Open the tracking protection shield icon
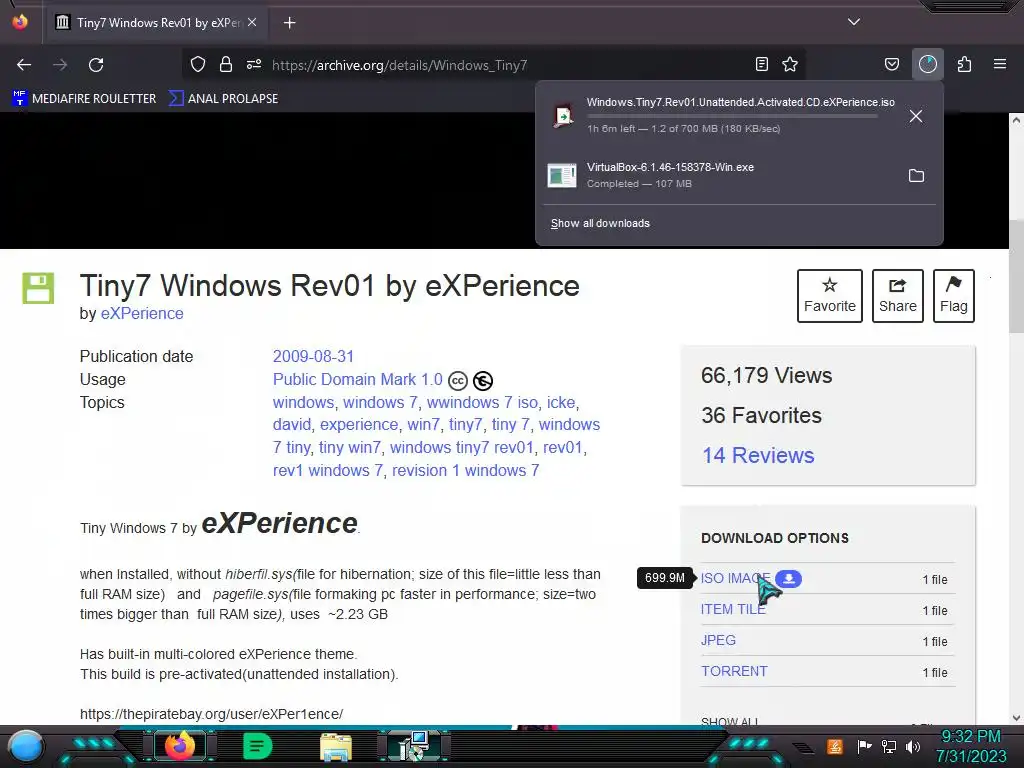The height and width of the screenshot is (768, 1024). 198,64
